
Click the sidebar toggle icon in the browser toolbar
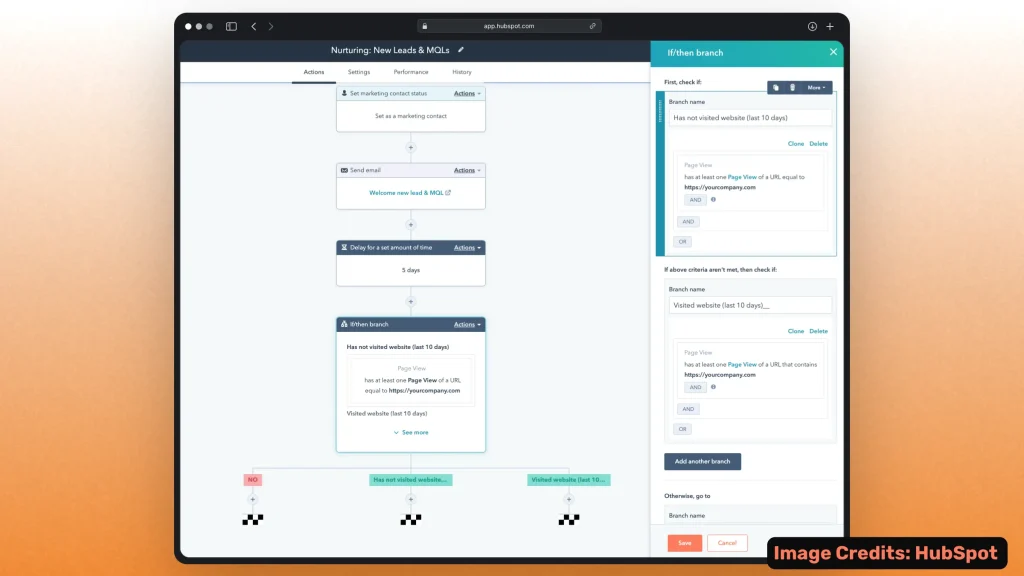(x=231, y=27)
